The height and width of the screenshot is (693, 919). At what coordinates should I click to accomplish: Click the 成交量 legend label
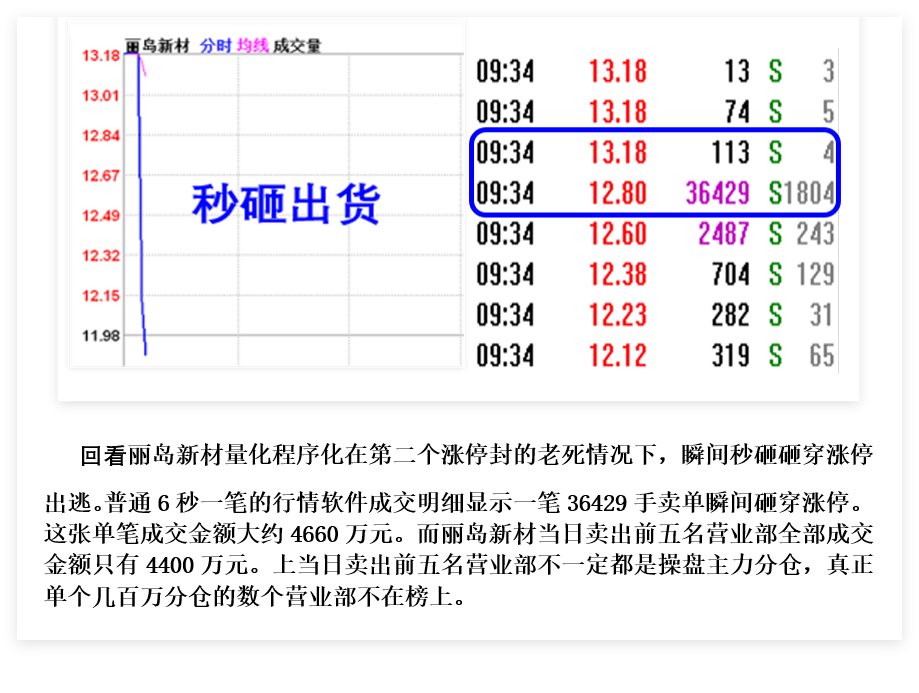tap(297, 46)
